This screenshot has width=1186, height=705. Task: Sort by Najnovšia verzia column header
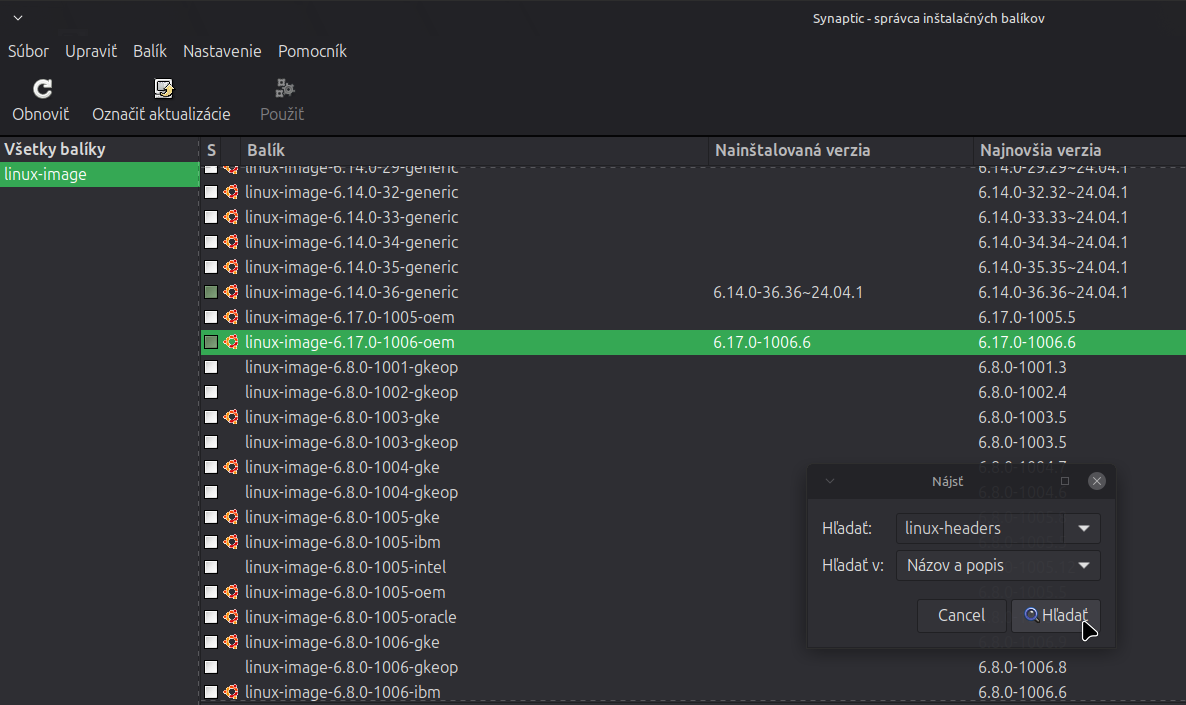1040,150
